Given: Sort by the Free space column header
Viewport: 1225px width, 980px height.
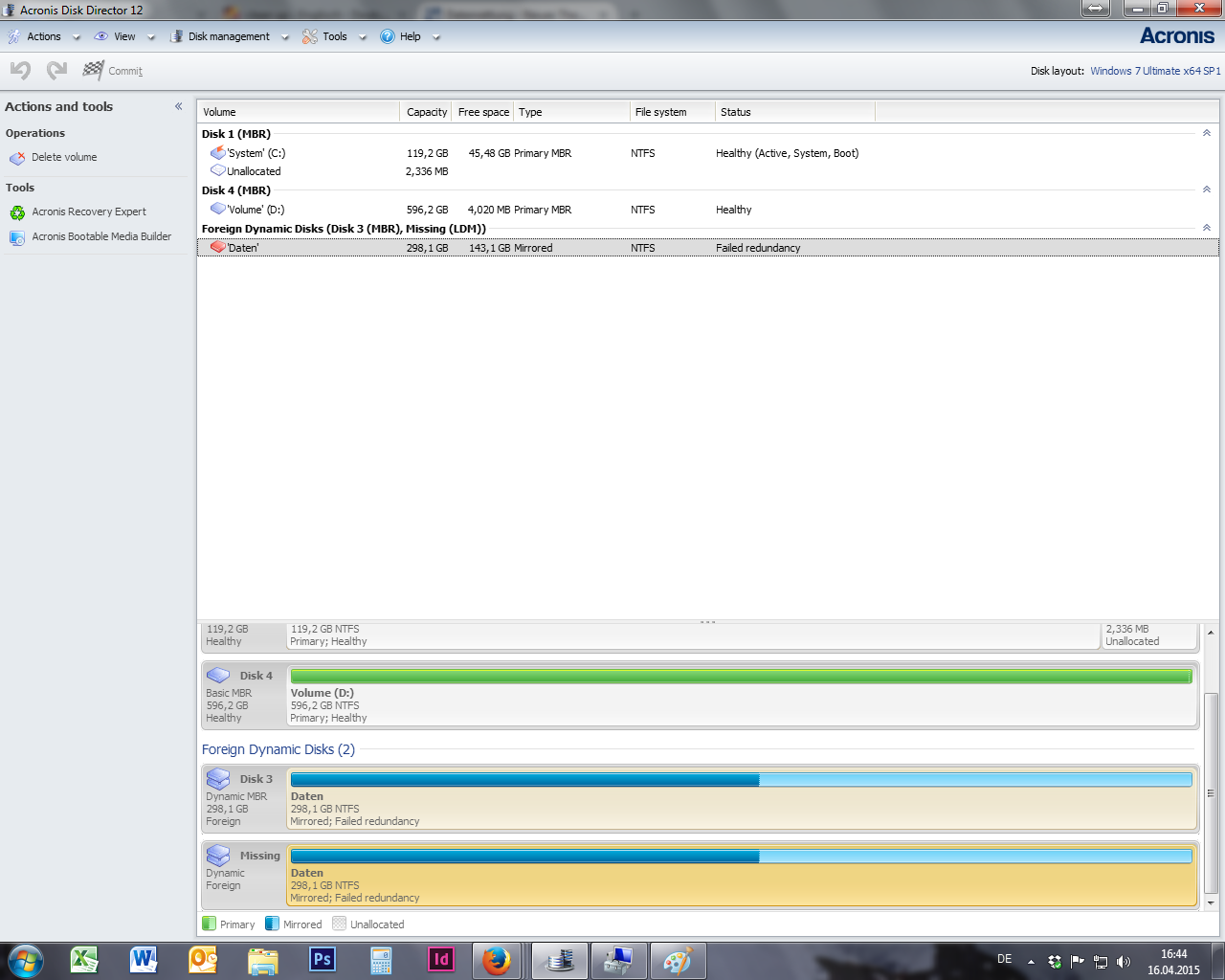Looking at the screenshot, I should point(483,112).
